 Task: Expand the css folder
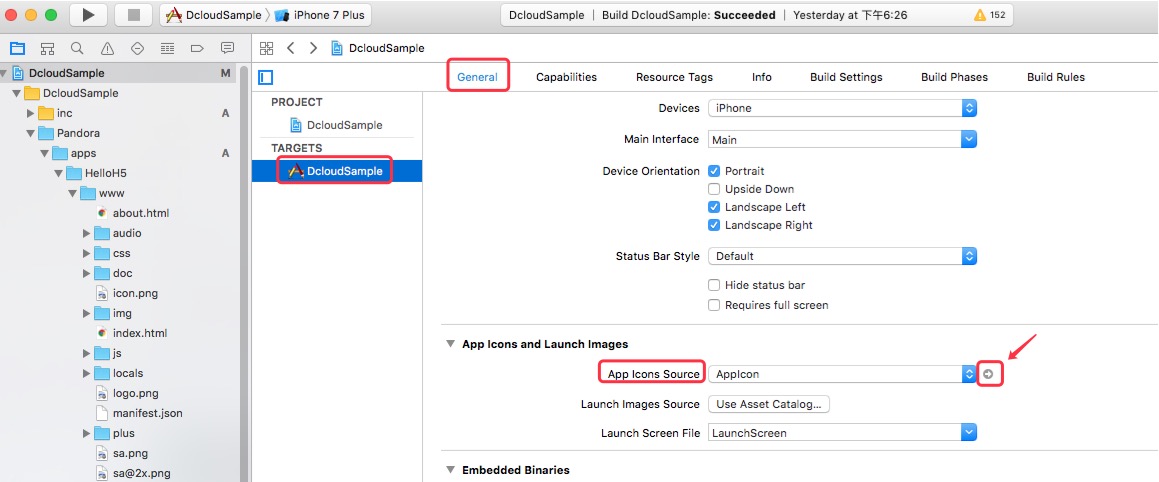87,253
